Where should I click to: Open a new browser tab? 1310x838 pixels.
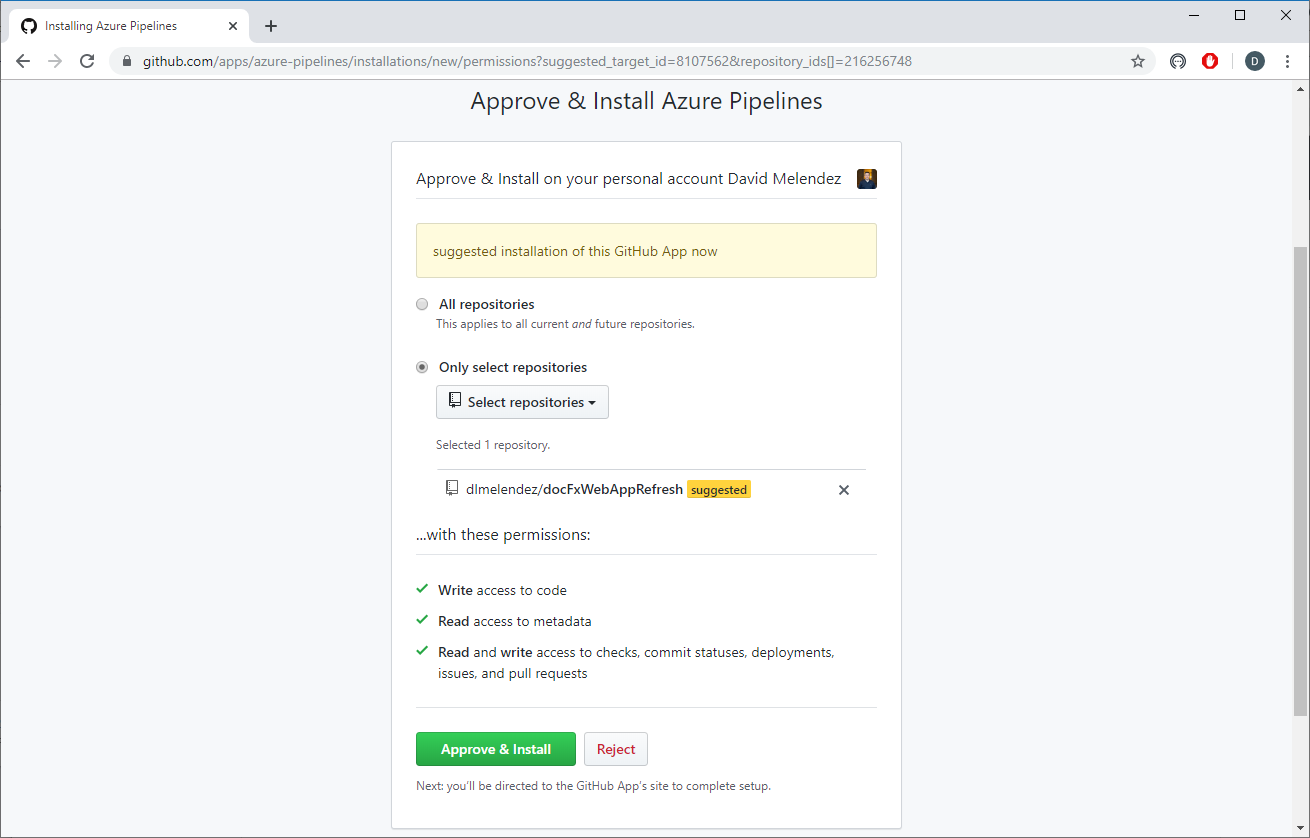(271, 26)
